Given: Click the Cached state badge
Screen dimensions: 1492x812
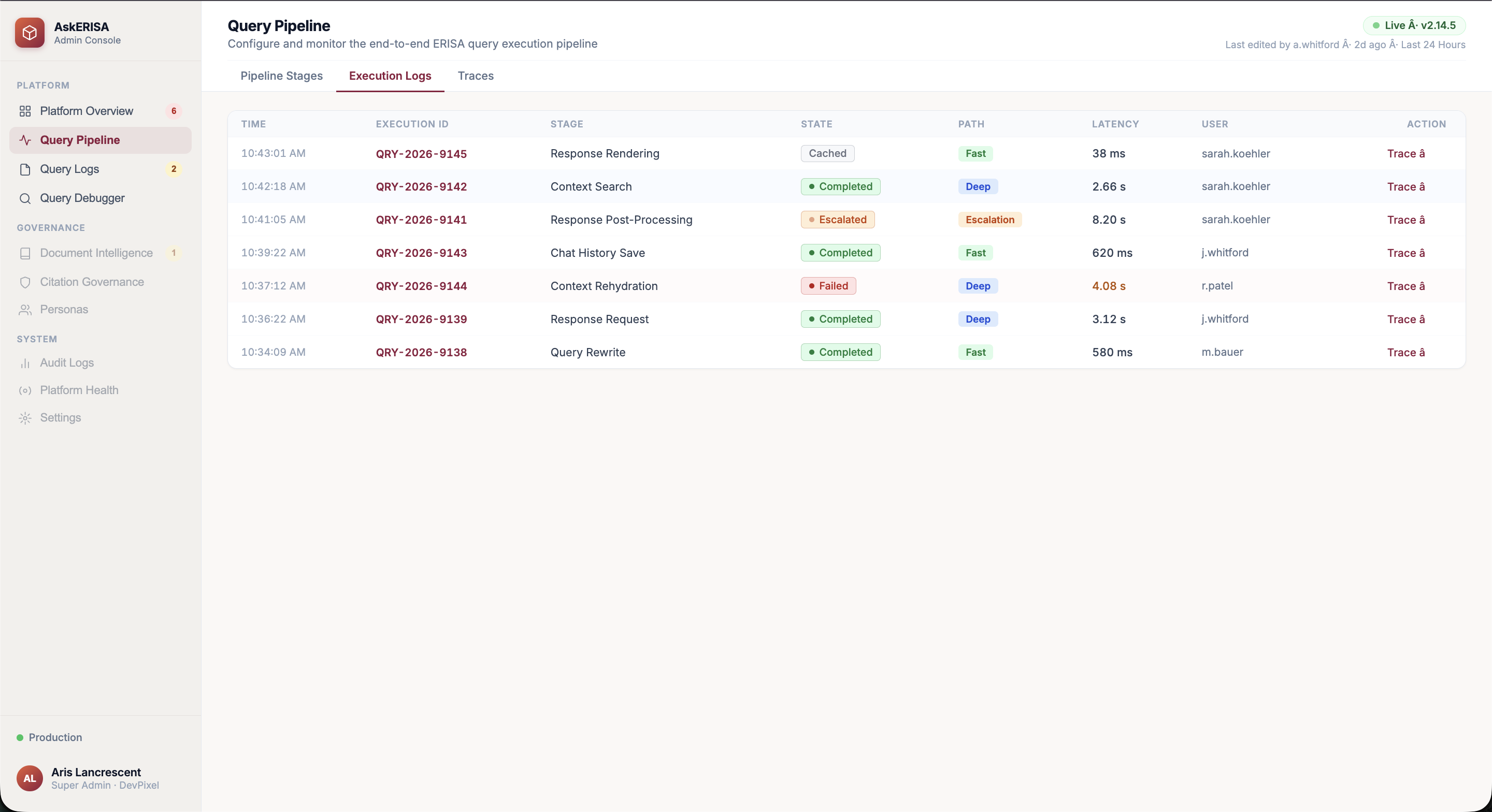Looking at the screenshot, I should coord(828,153).
